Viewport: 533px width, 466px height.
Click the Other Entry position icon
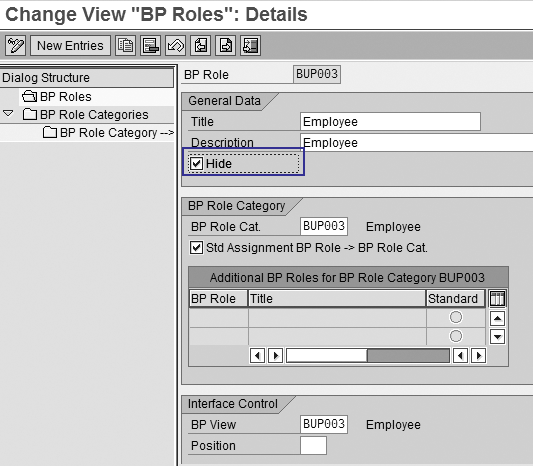pyautogui.click(x=251, y=45)
